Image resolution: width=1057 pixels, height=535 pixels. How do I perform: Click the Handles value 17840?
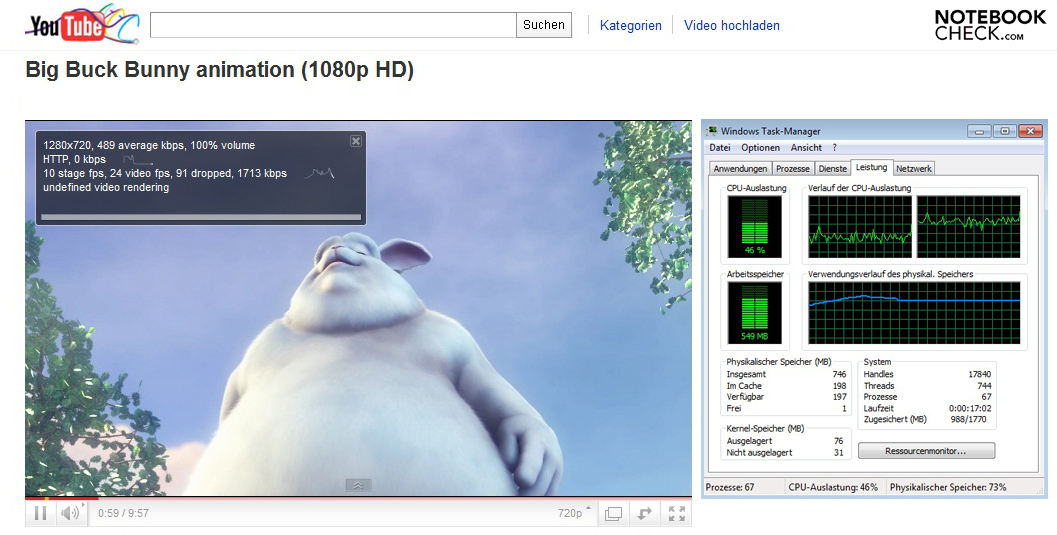pos(979,374)
